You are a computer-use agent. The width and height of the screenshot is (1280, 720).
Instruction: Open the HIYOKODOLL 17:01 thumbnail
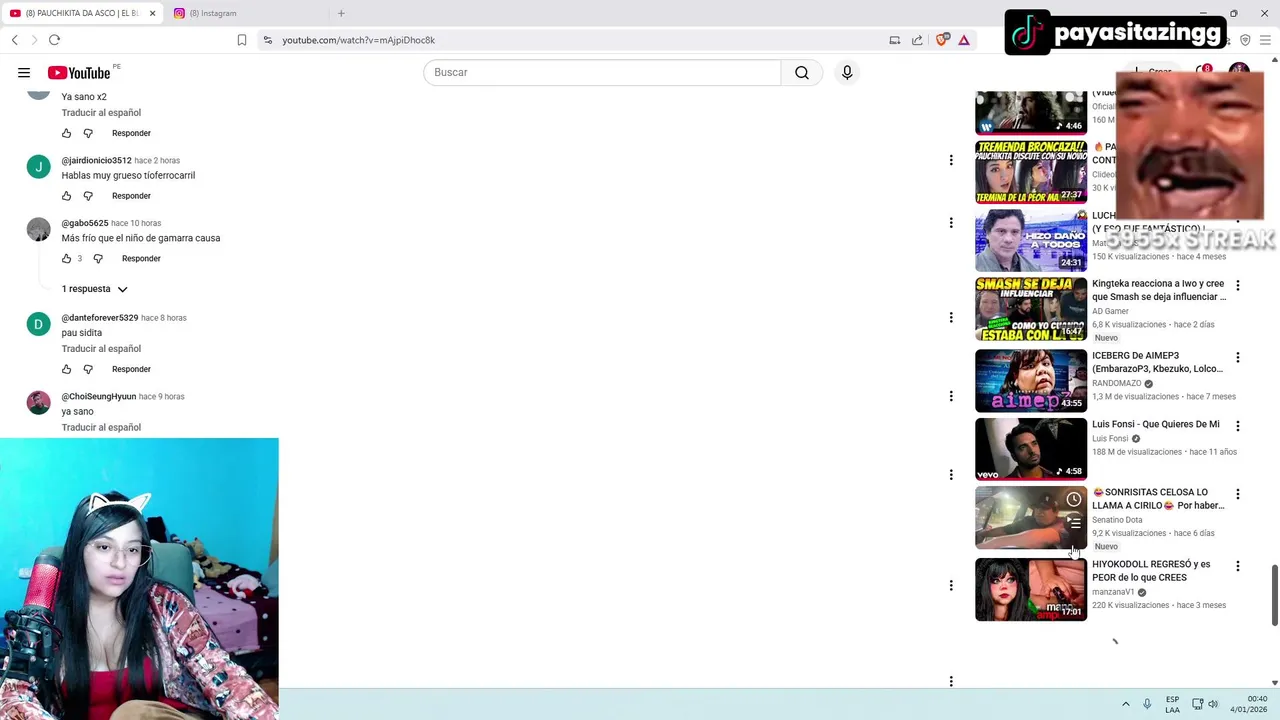tap(1031, 589)
